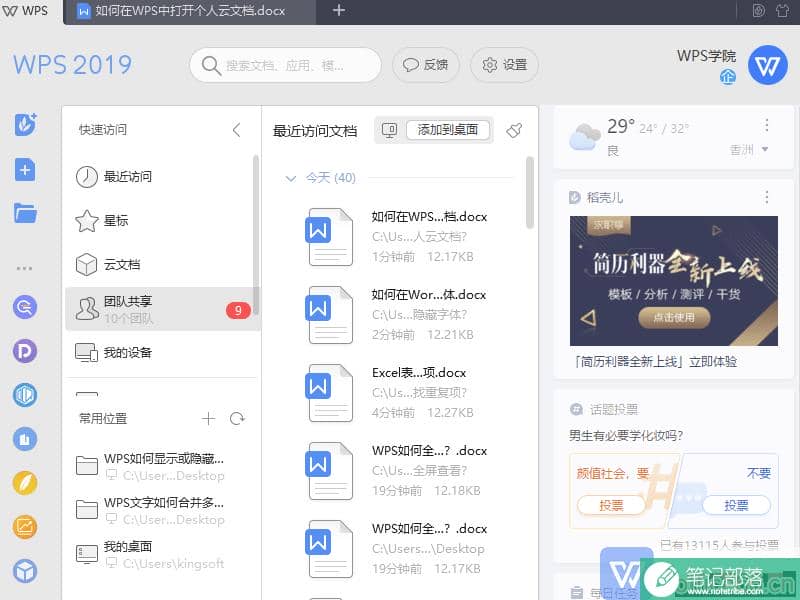This screenshot has width=800, height=600.
Task: Click the blue cube icon at sidebar bottom
Action: coord(25,571)
